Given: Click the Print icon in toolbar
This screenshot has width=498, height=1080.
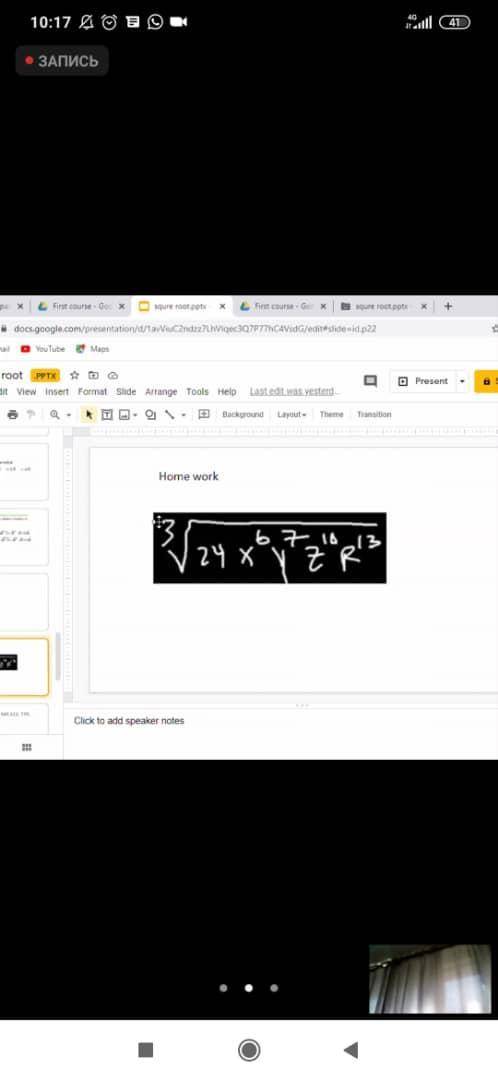Looking at the screenshot, I should 12,415.
